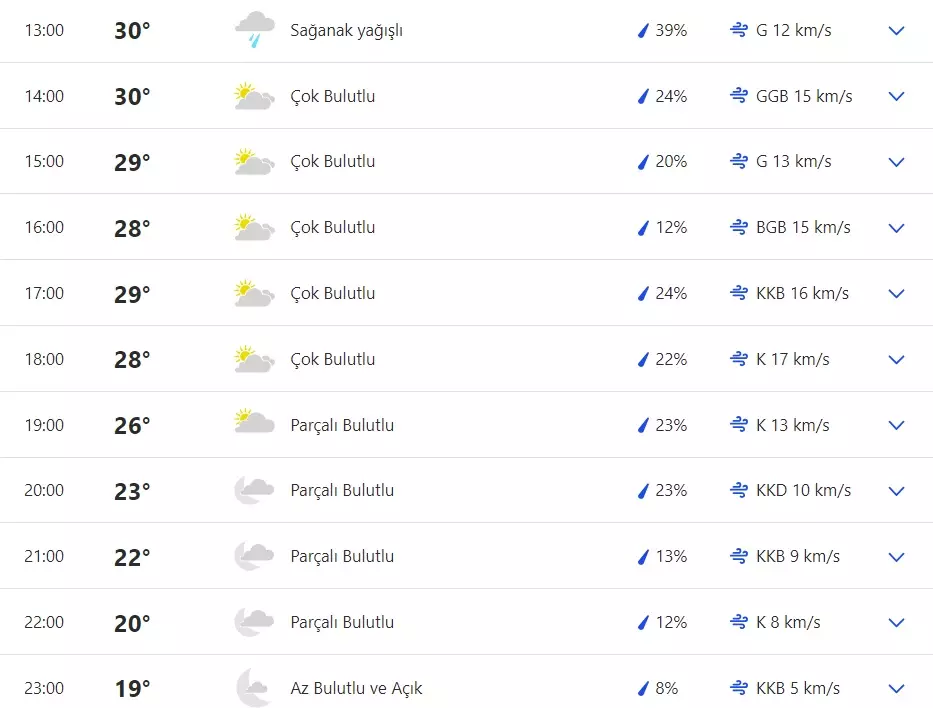Image resolution: width=933 pixels, height=708 pixels.
Task: Select the Az Bulutlu ve Açık label
Action: [x=356, y=688]
